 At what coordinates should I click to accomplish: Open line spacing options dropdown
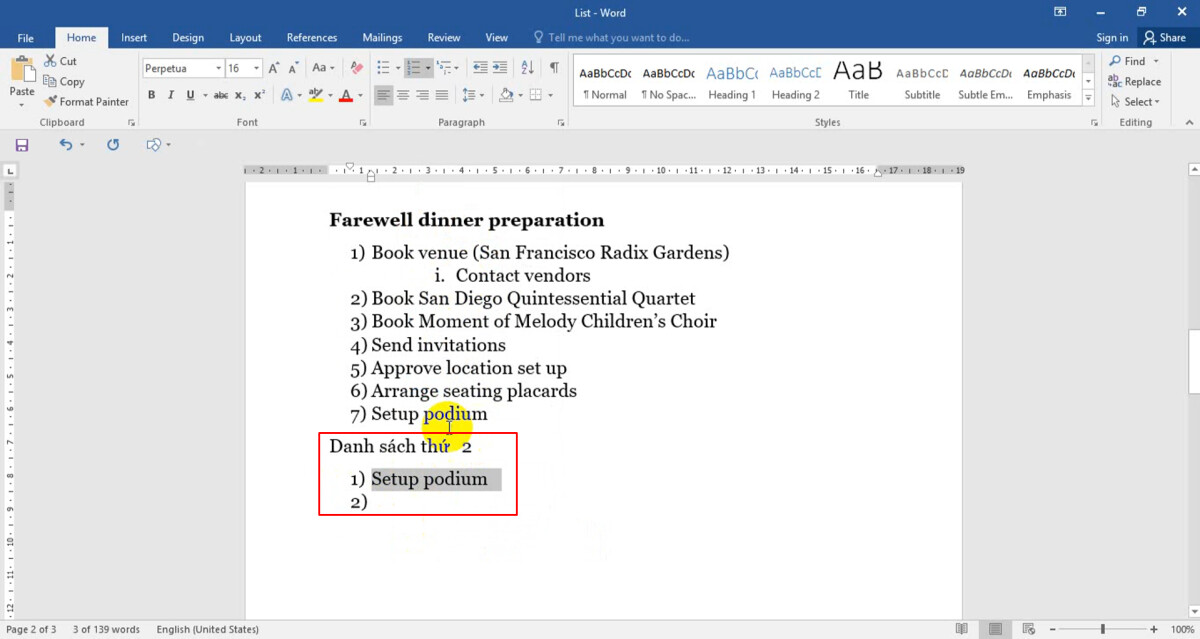click(475, 95)
